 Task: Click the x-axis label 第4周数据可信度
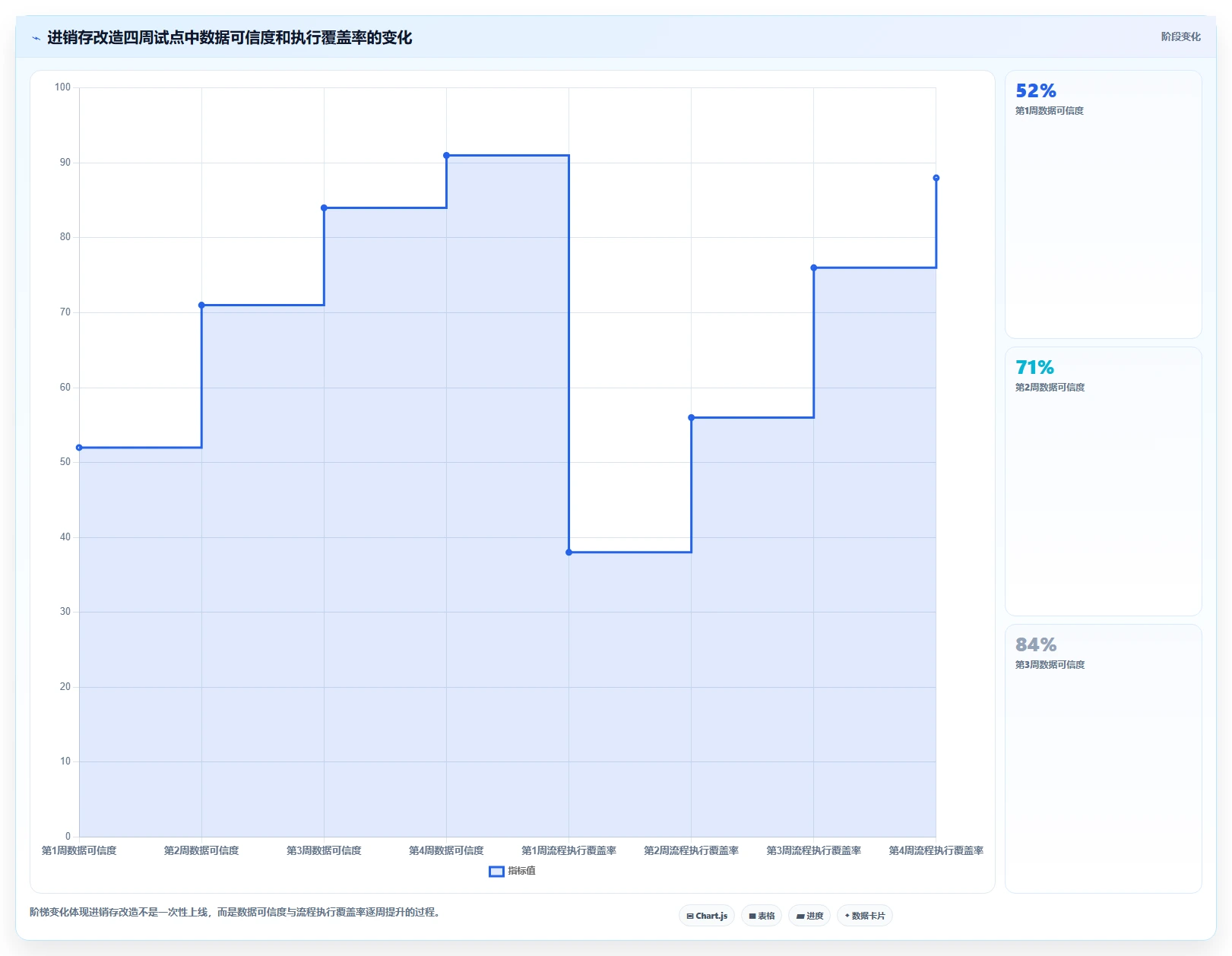[x=446, y=850]
